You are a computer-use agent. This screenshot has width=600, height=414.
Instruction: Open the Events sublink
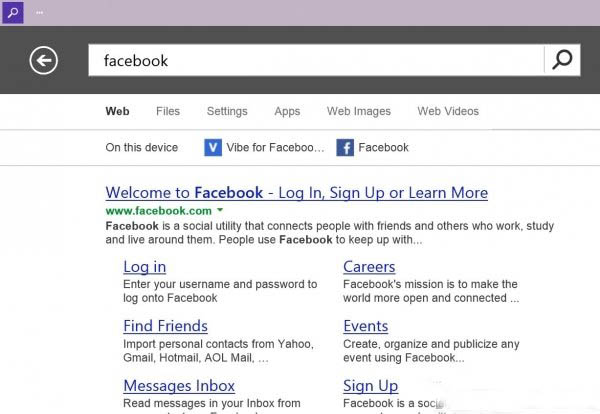point(365,326)
